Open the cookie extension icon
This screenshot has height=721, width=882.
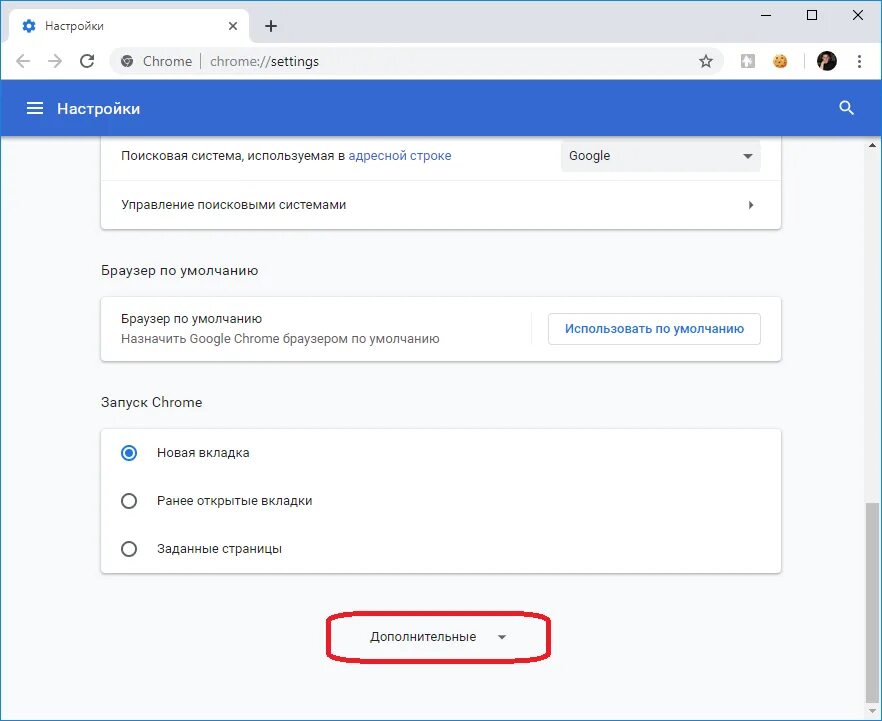point(780,61)
